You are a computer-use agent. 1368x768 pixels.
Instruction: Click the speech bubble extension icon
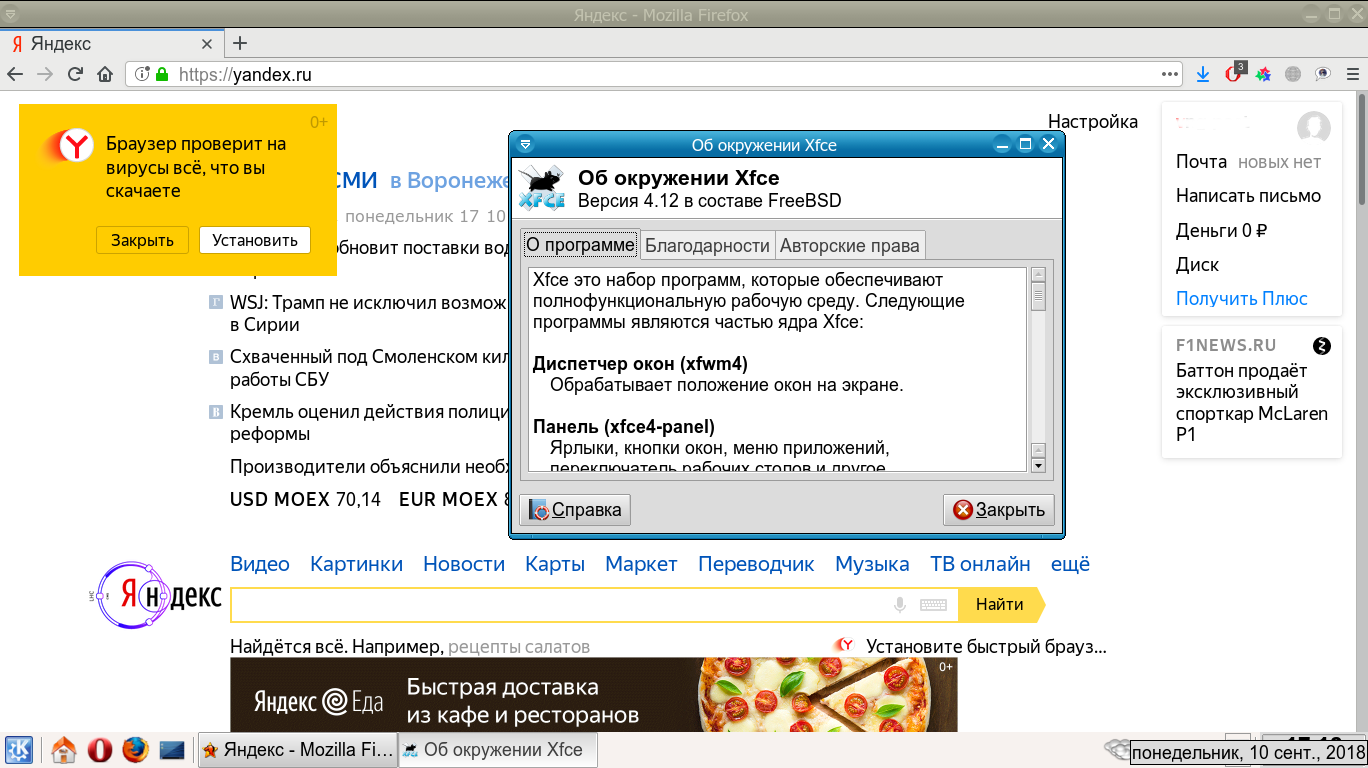(x=1323, y=74)
